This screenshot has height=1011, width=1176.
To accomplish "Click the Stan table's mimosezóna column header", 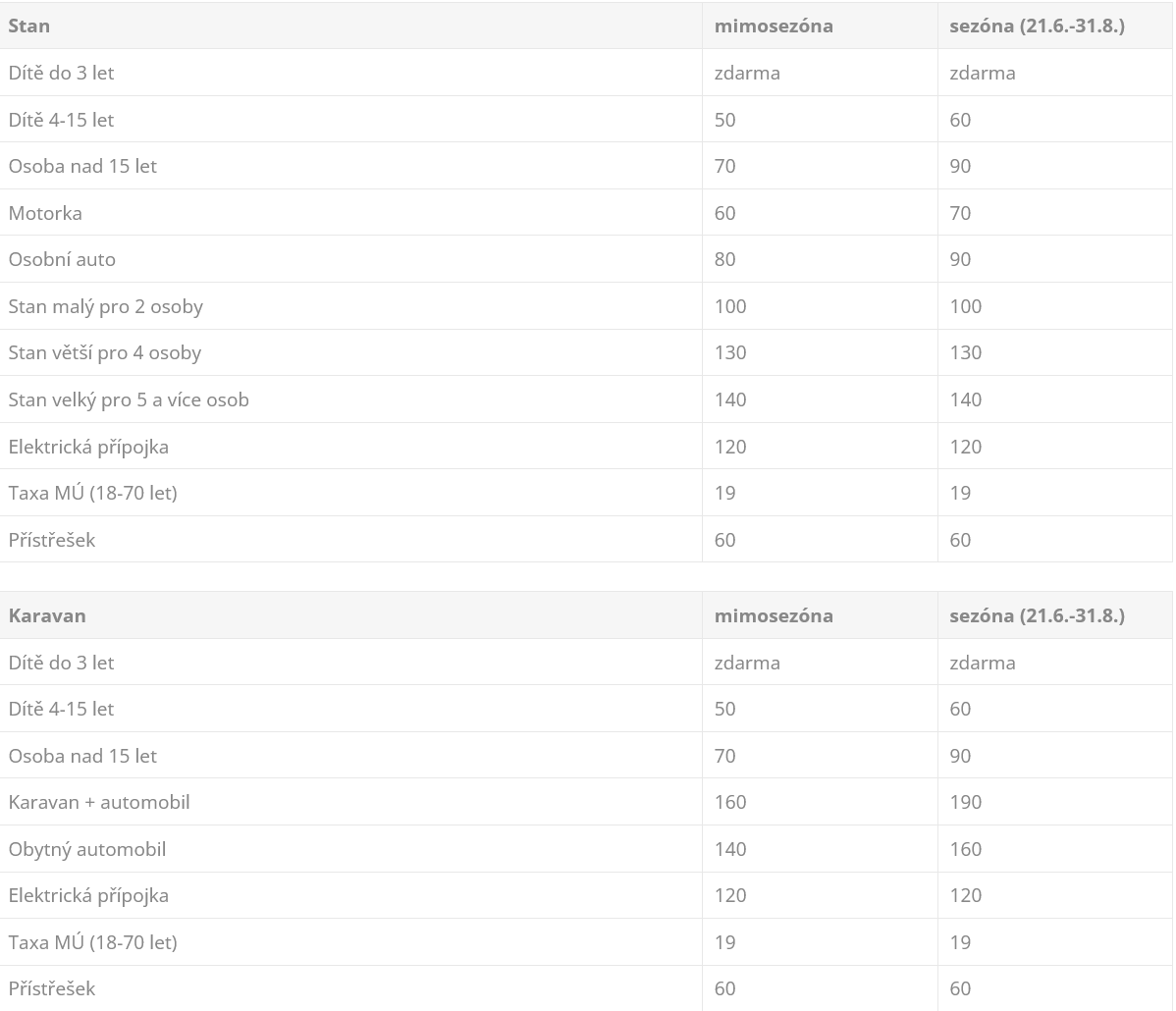I will (774, 26).
